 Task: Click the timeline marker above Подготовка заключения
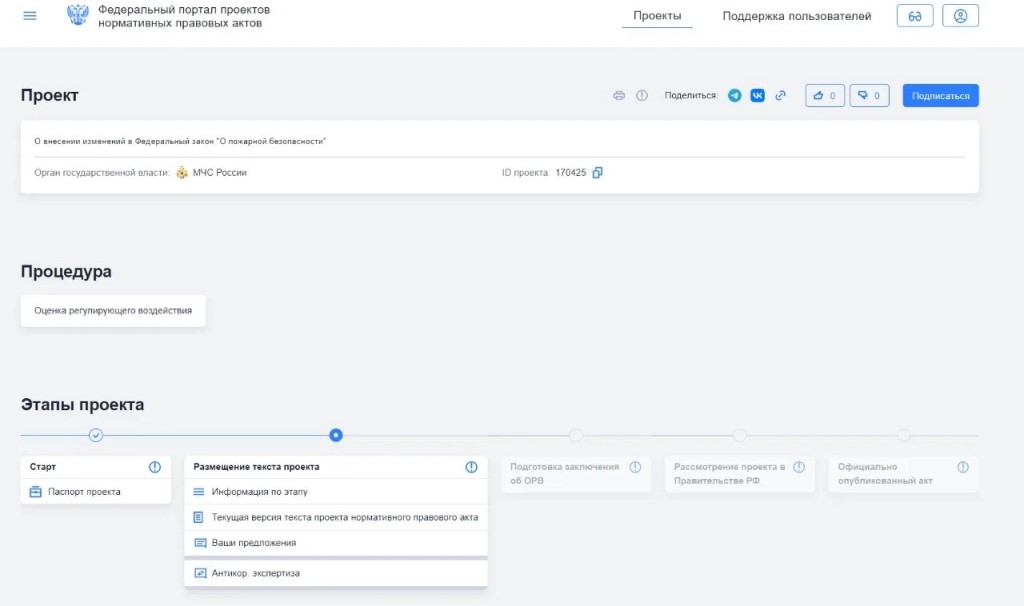coord(576,435)
